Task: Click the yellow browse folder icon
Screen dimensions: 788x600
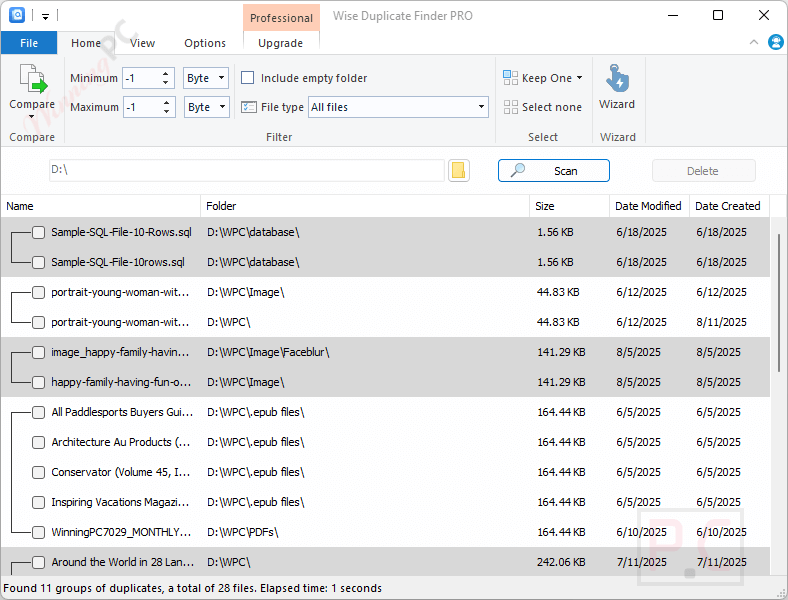Action: coord(458,171)
